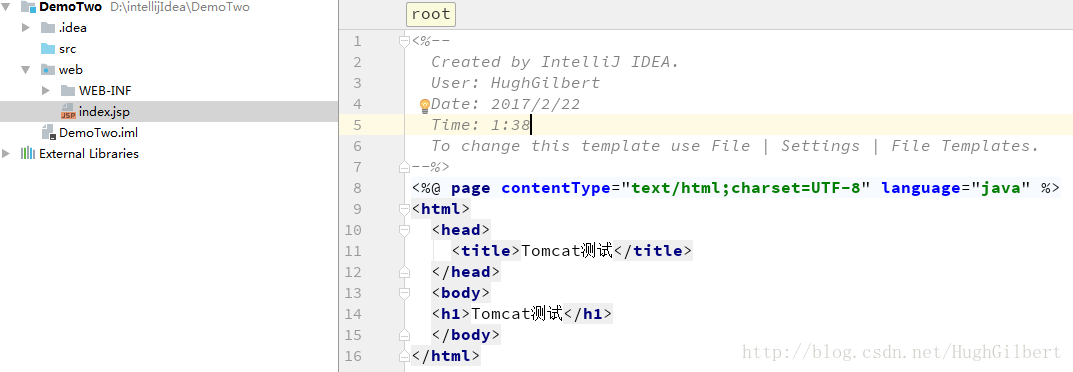This screenshot has height=372, width=1073.
Task: Click "Created by IntelliJ IDEA." comment
Action: (555, 62)
